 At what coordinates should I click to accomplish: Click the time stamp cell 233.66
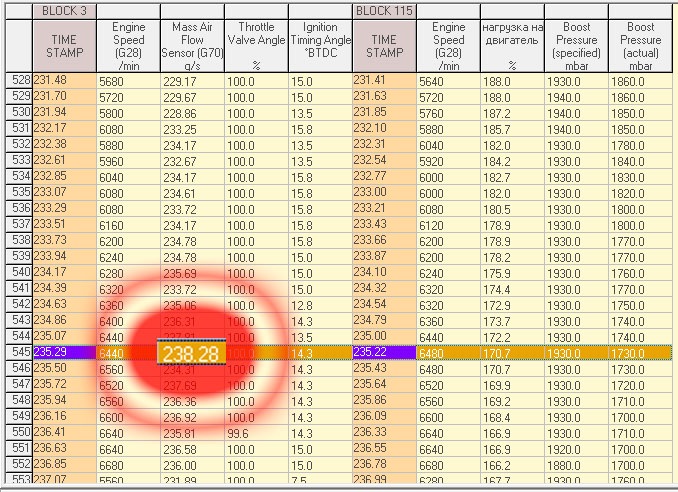[x=384, y=241]
